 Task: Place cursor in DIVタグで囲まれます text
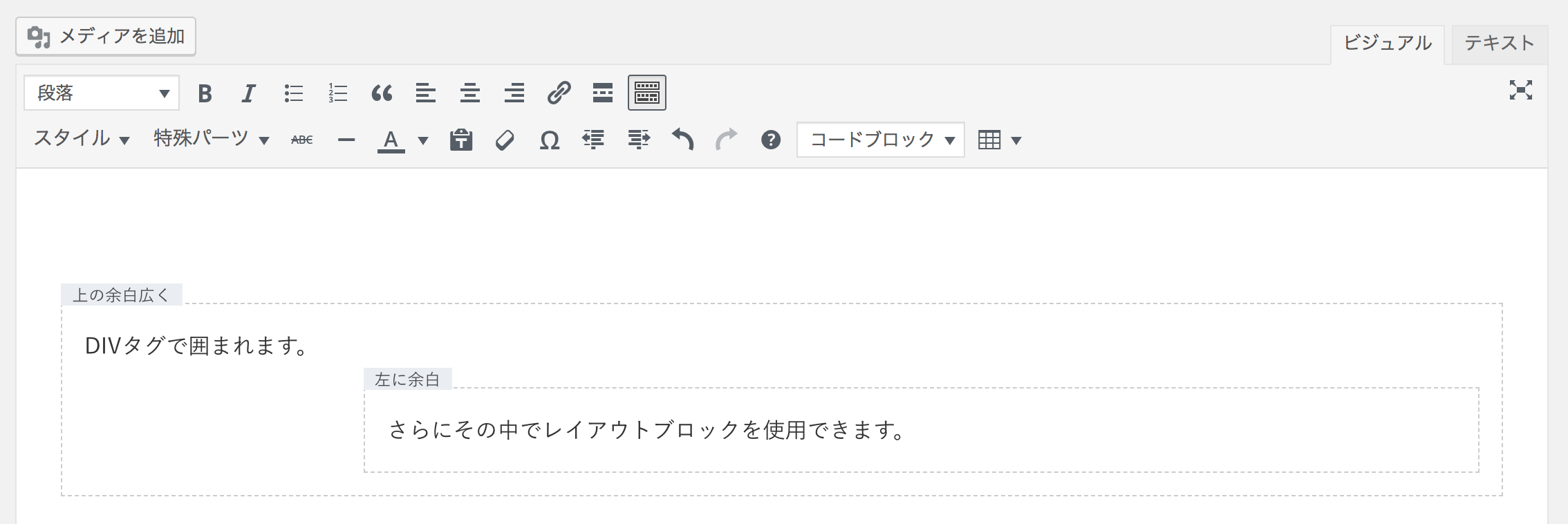coord(197,345)
